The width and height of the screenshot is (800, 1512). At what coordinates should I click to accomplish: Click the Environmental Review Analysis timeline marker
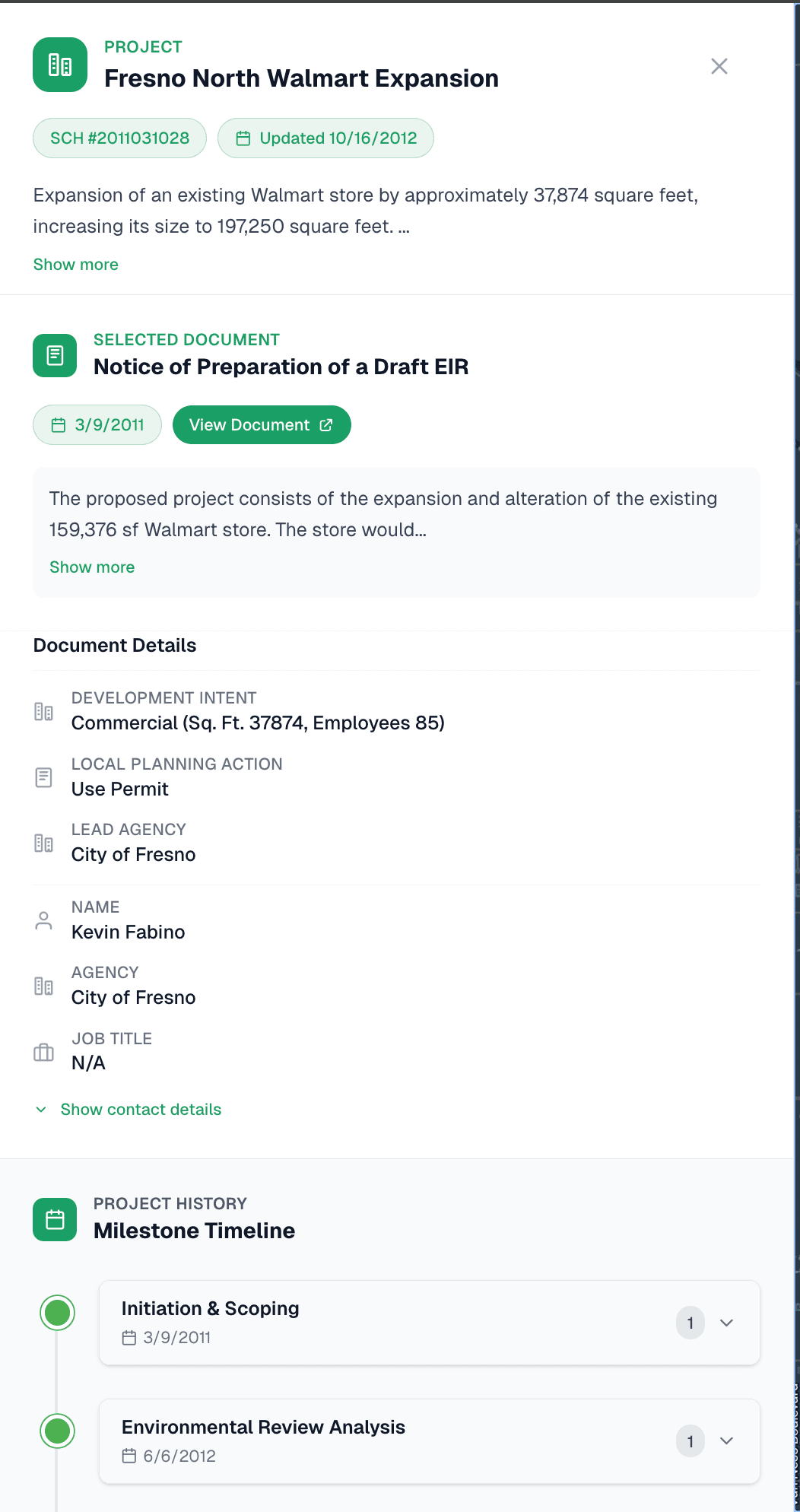click(x=57, y=1431)
